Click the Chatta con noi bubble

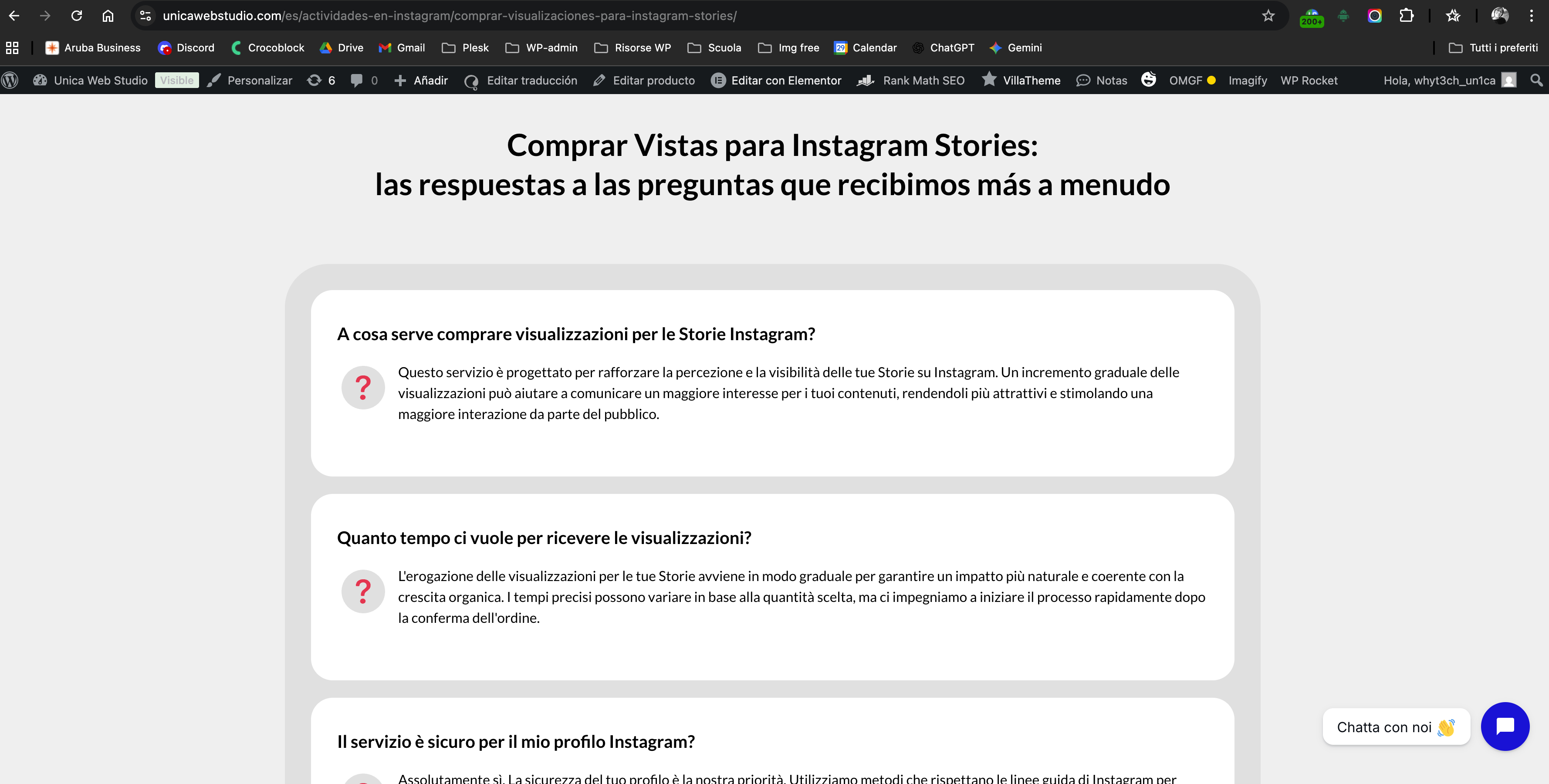1395,727
